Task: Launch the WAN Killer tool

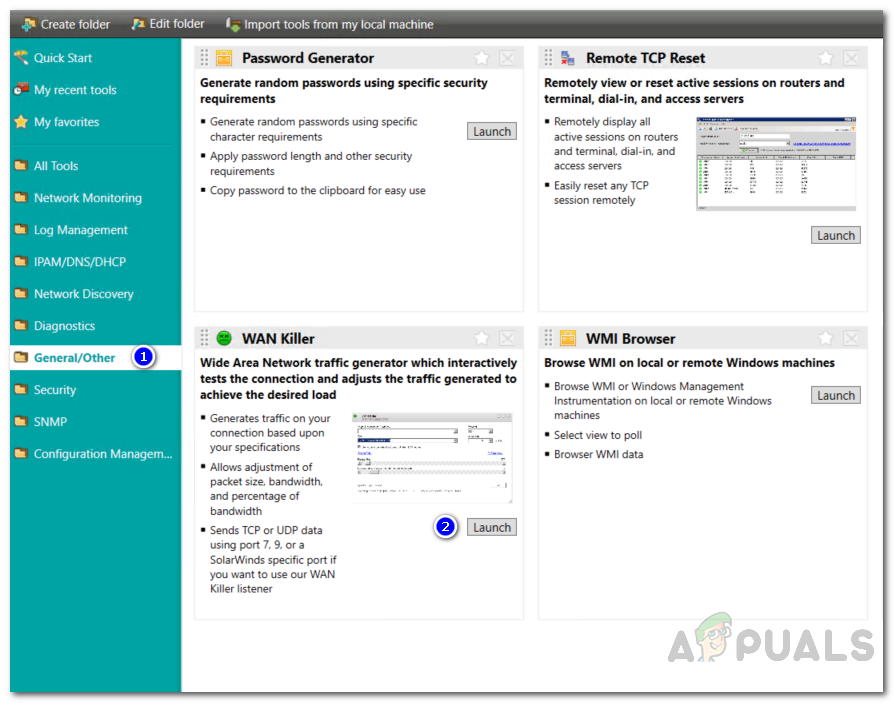Action: [491, 527]
